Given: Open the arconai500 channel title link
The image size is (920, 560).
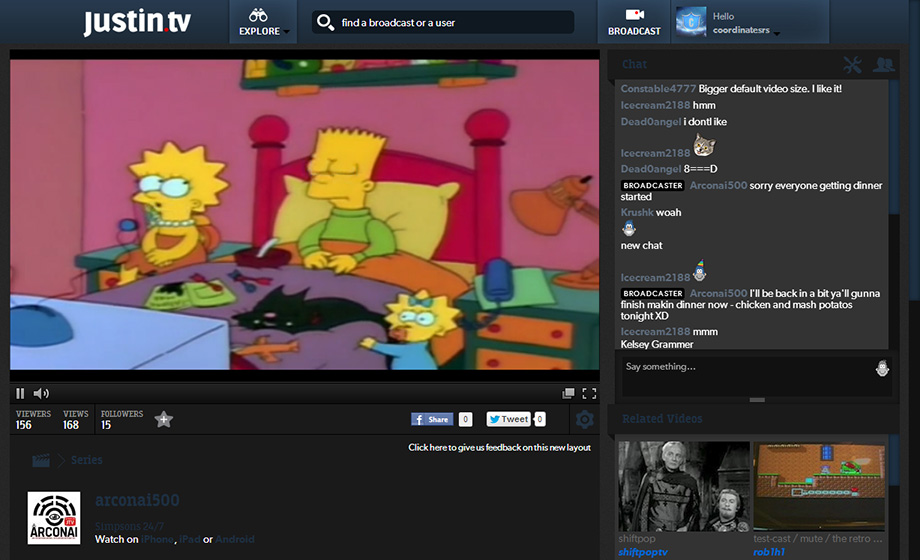Looking at the screenshot, I should coord(137,500).
